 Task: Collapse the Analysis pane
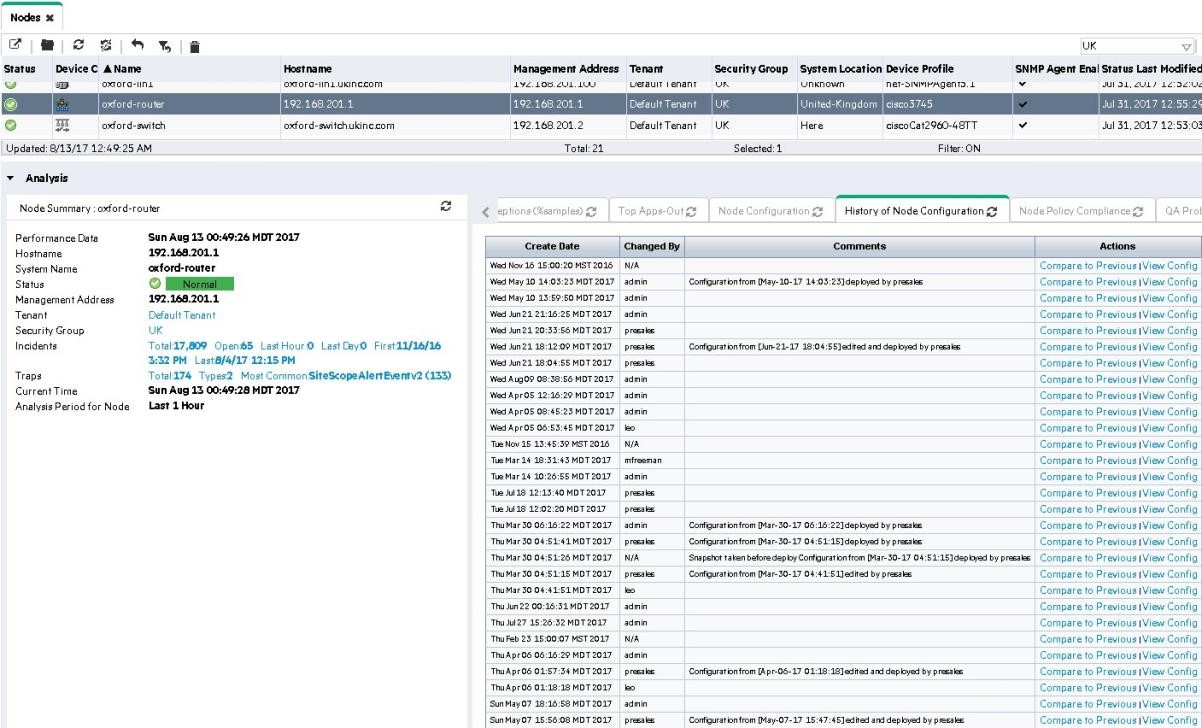pyautogui.click(x=11, y=178)
